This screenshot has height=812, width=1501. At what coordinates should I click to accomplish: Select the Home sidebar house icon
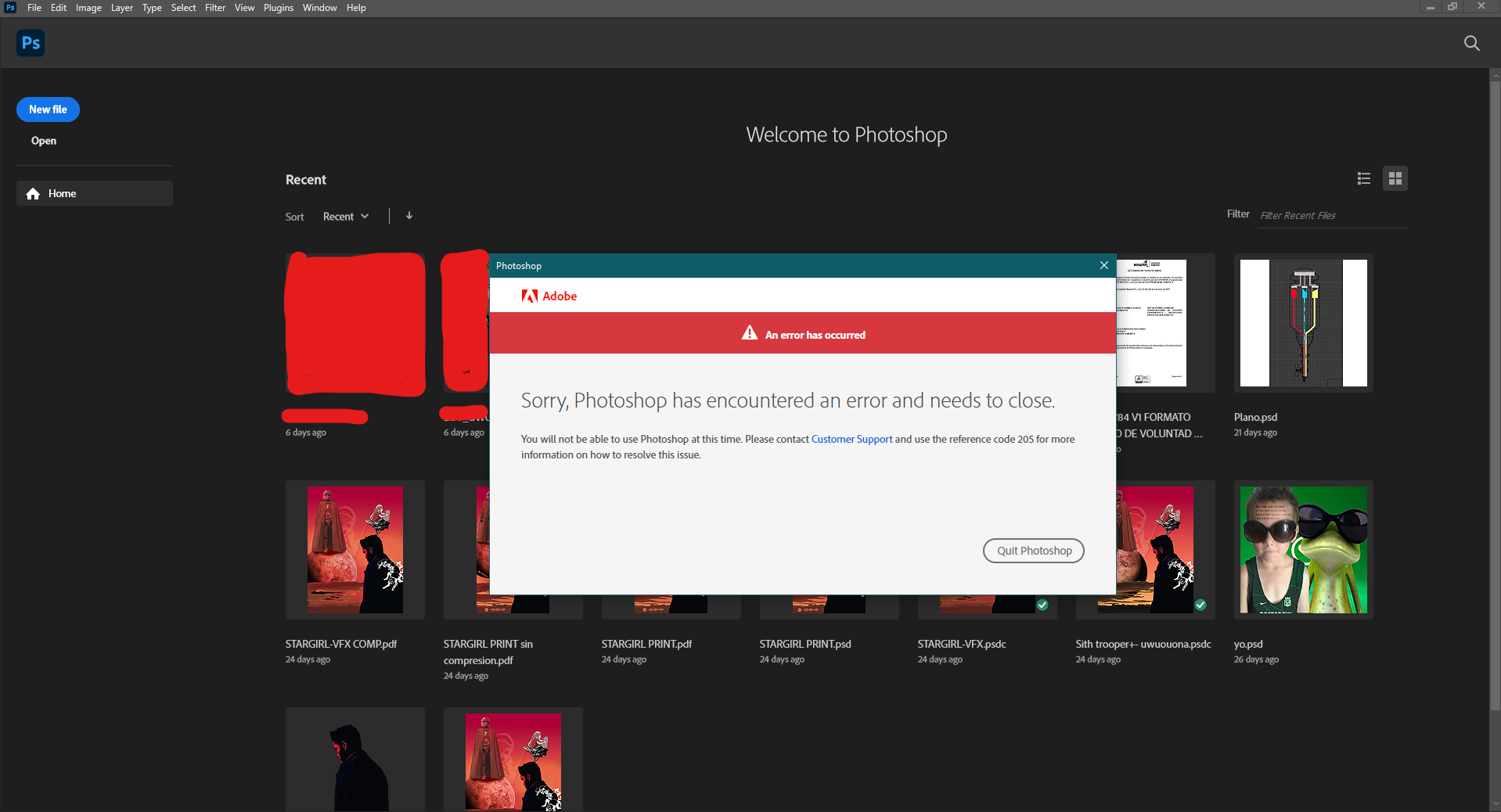coord(33,193)
